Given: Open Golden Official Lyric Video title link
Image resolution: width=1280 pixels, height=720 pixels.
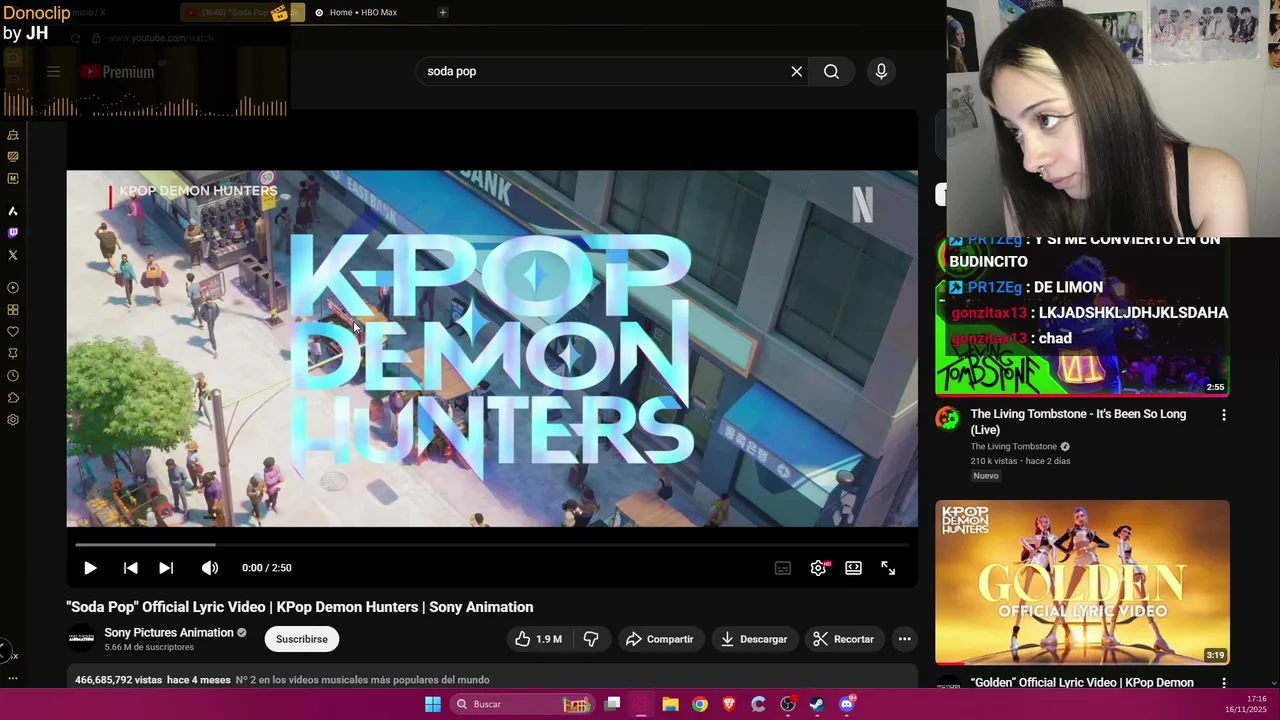Looking at the screenshot, I should (x=1082, y=683).
